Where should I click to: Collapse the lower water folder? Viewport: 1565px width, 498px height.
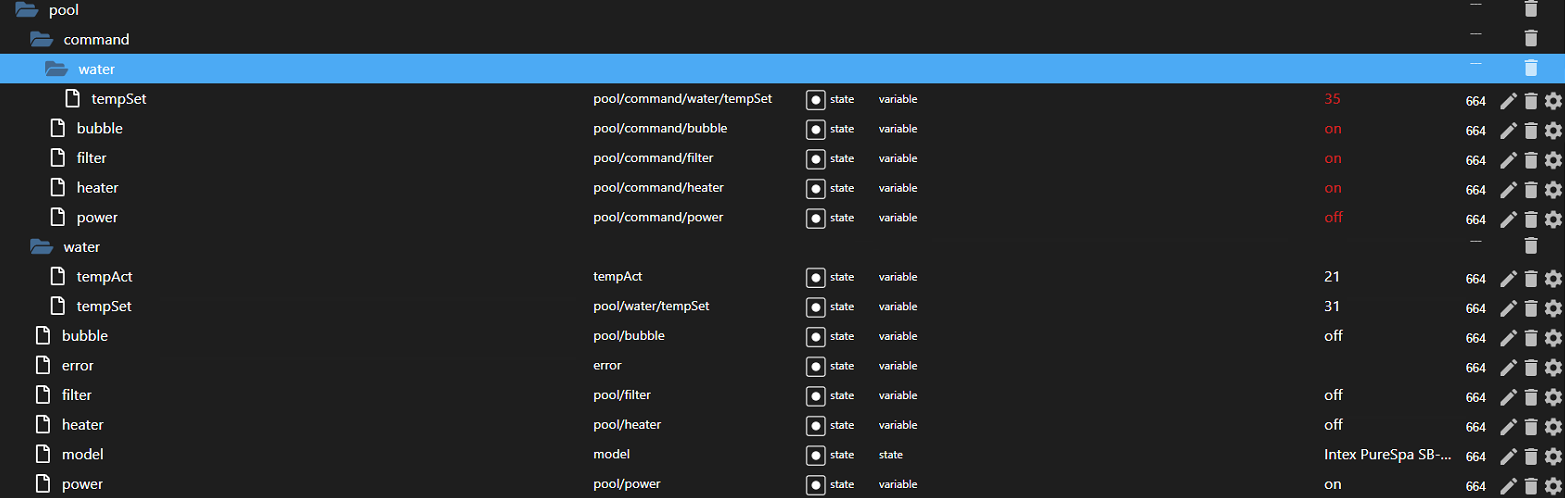click(41, 246)
